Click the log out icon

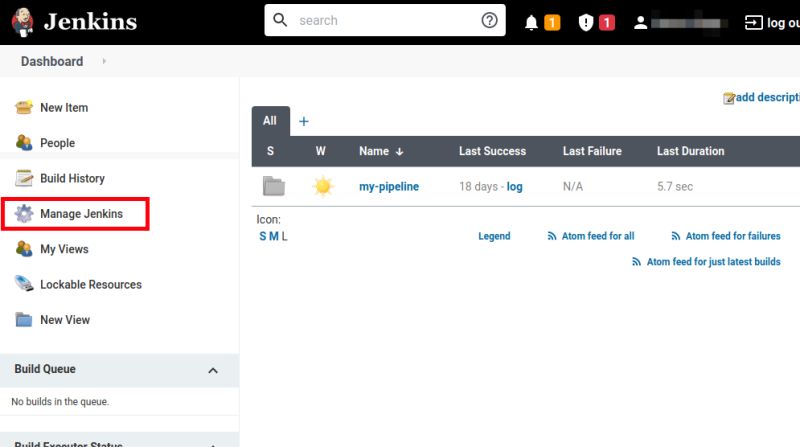754,22
